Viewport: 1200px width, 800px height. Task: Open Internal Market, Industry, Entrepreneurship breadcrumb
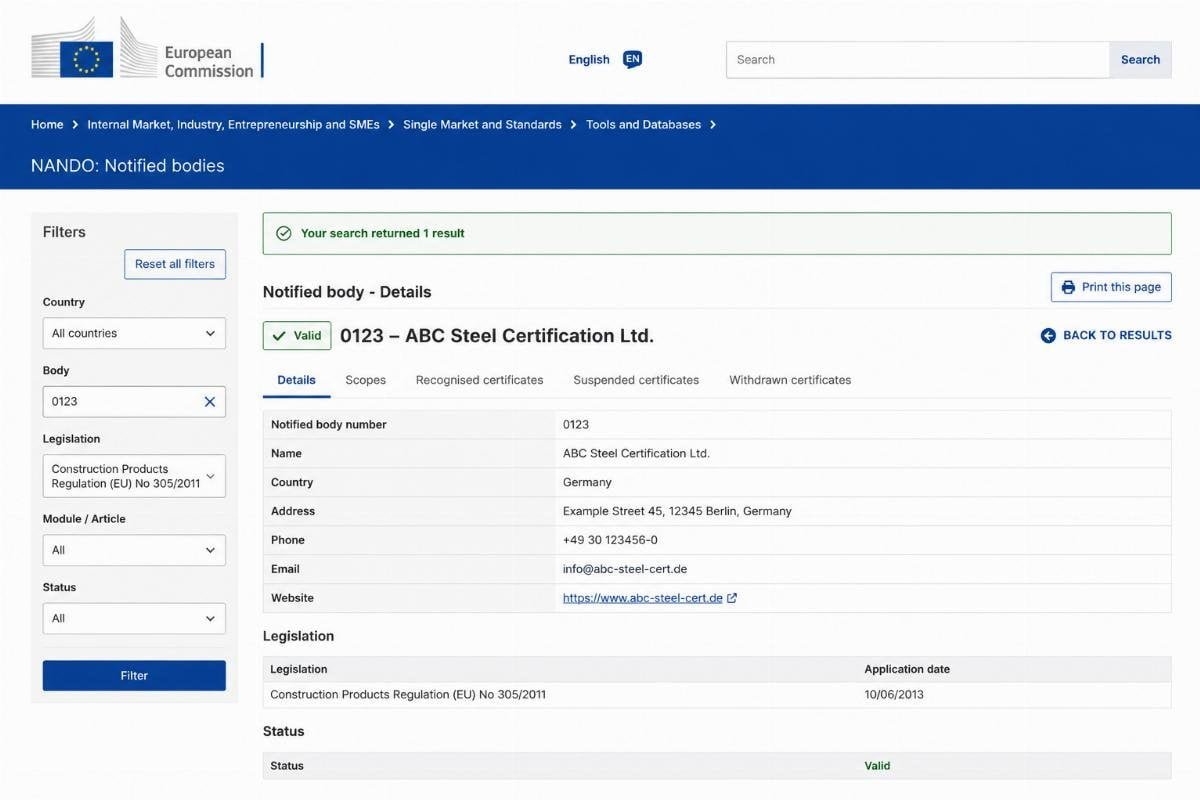[x=234, y=125]
